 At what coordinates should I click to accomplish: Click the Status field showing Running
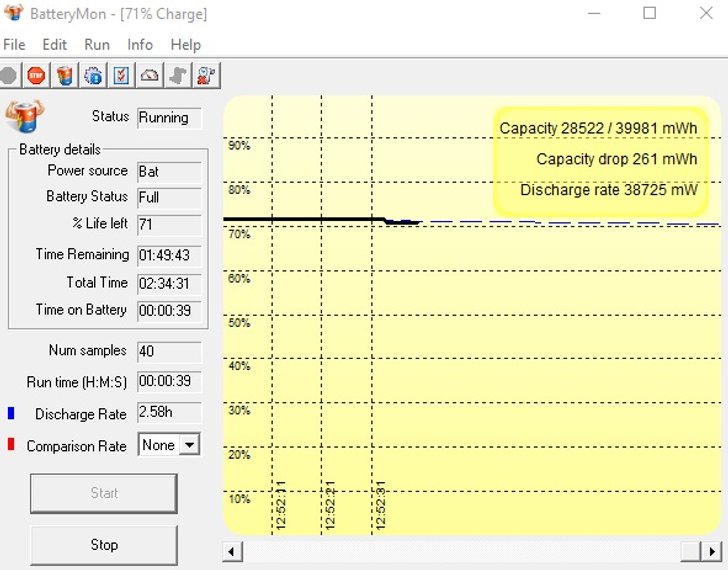pyautogui.click(x=169, y=118)
